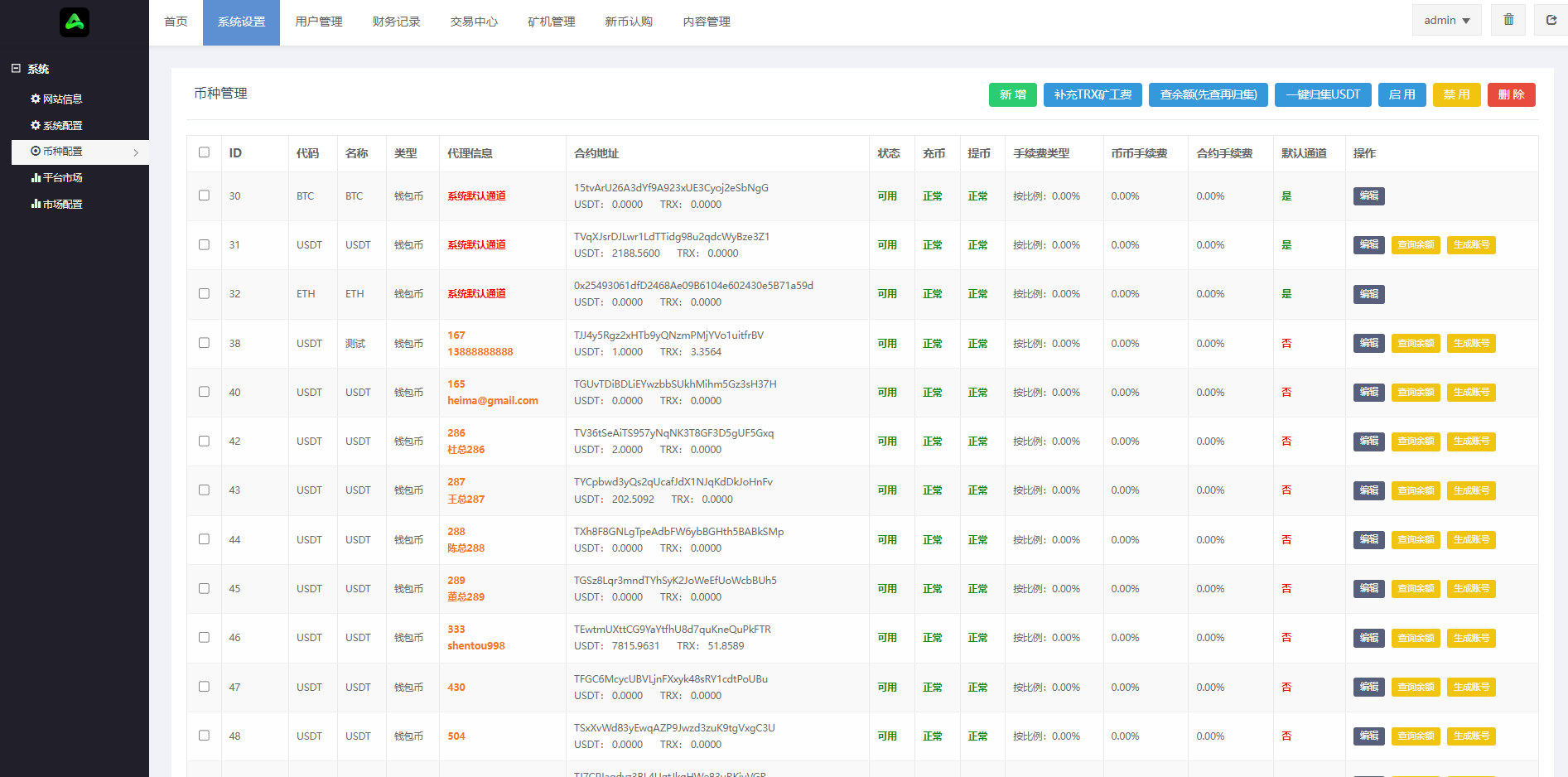
Task: Toggle the select-all checkbox in table header
Action: [204, 152]
